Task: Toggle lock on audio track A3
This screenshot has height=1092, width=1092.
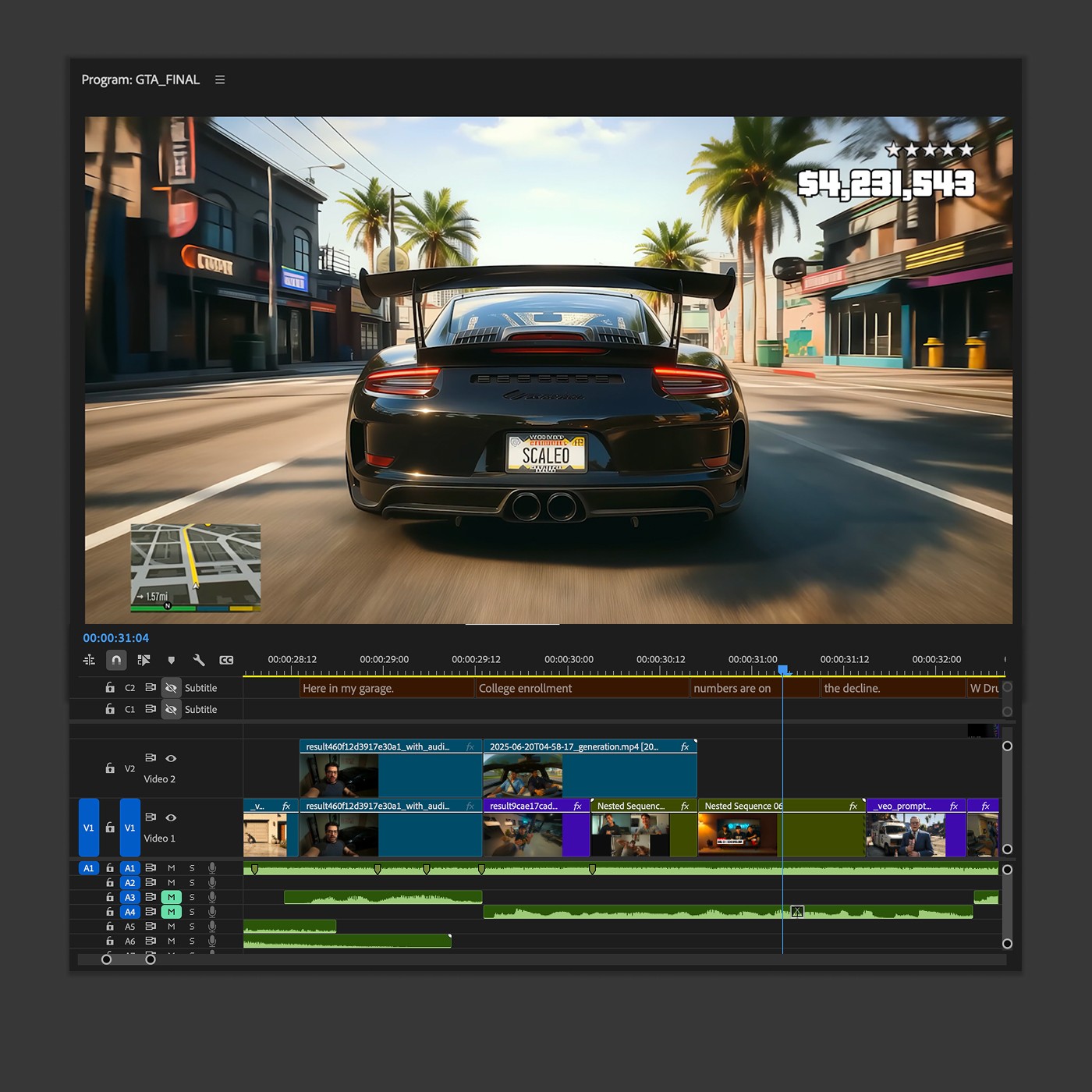Action: tap(110, 897)
